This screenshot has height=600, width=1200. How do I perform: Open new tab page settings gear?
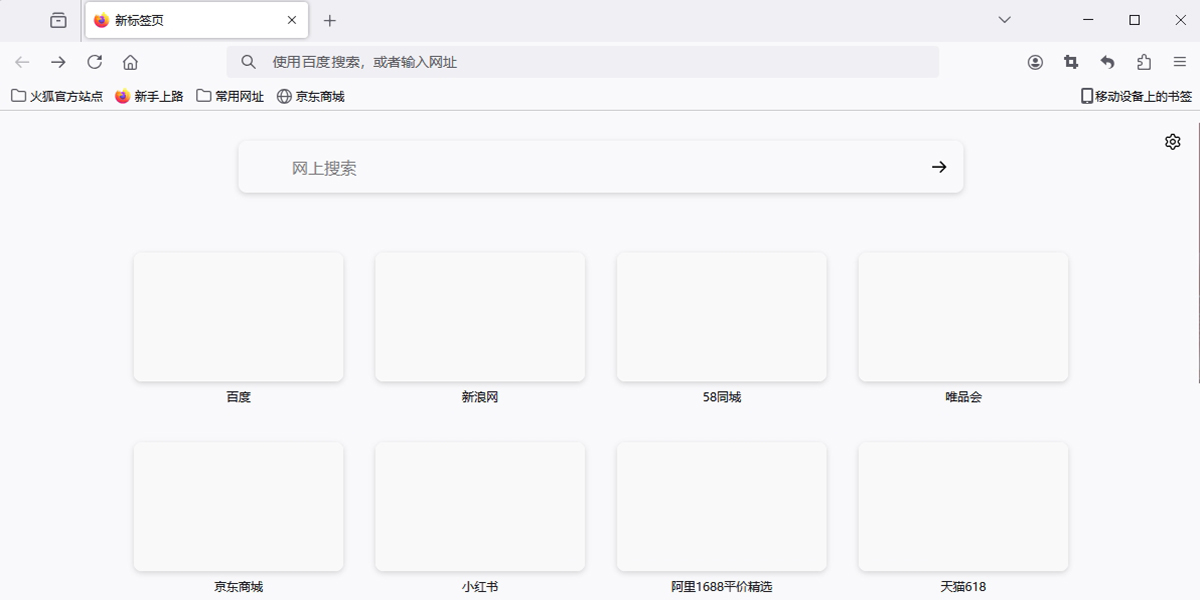coord(1173,142)
